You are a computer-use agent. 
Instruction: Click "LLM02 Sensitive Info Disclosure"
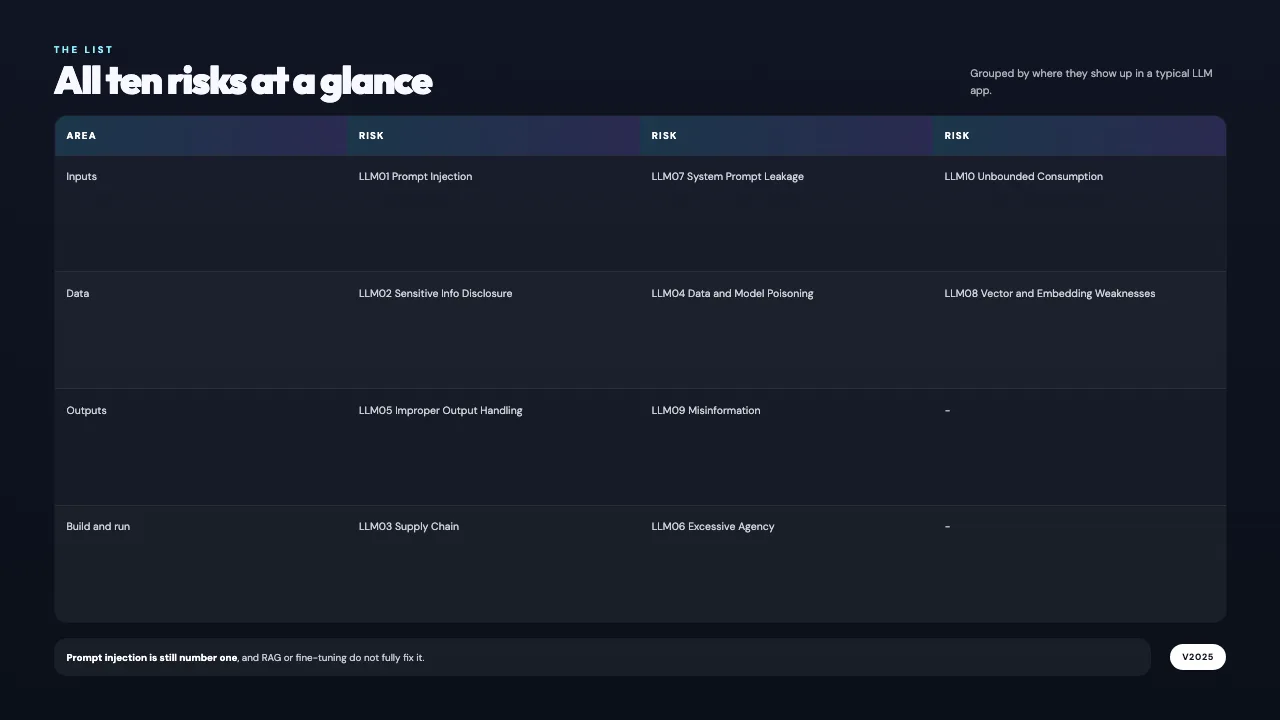tap(435, 294)
